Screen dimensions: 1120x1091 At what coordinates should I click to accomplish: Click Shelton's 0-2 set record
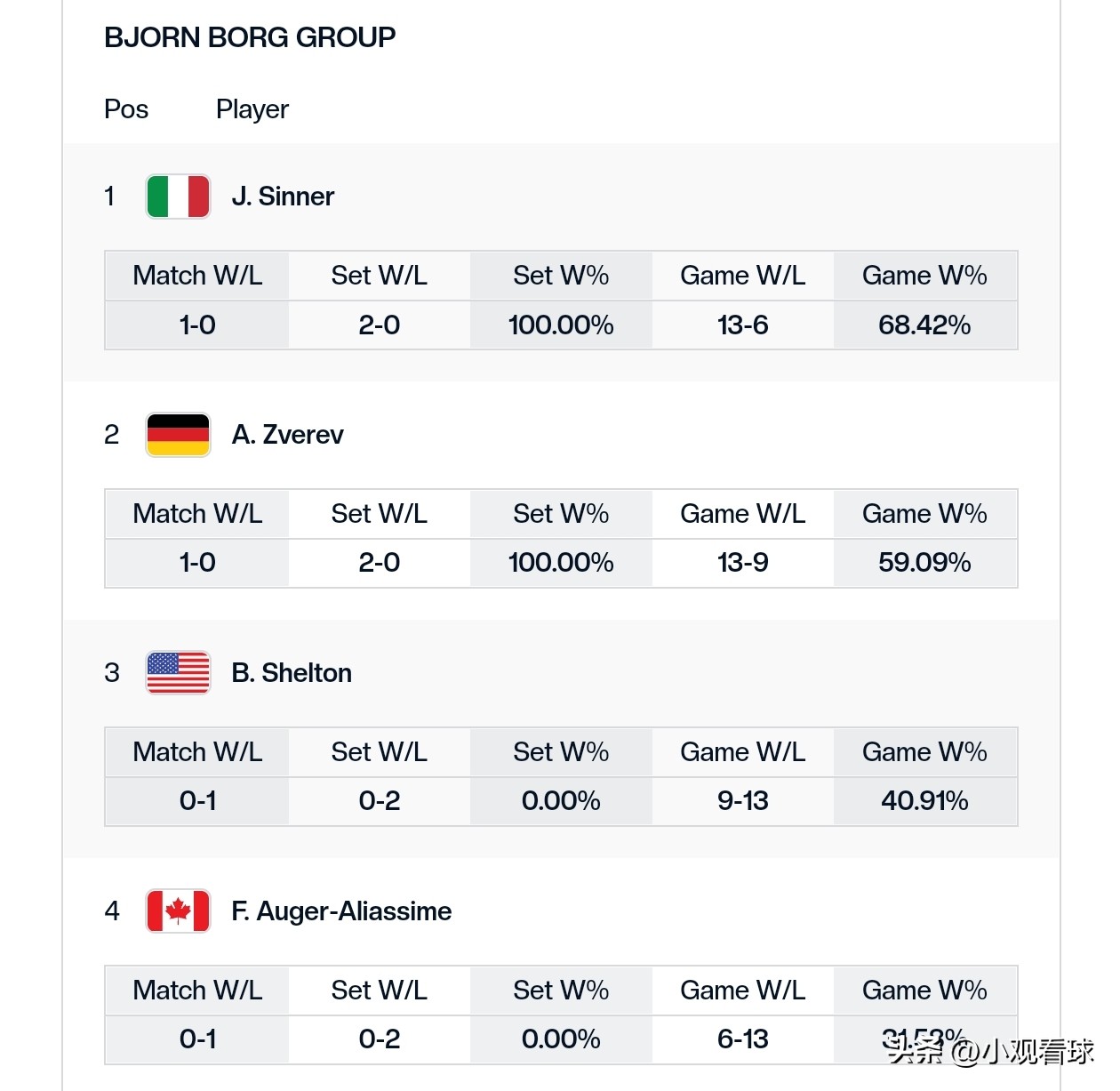[380, 801]
